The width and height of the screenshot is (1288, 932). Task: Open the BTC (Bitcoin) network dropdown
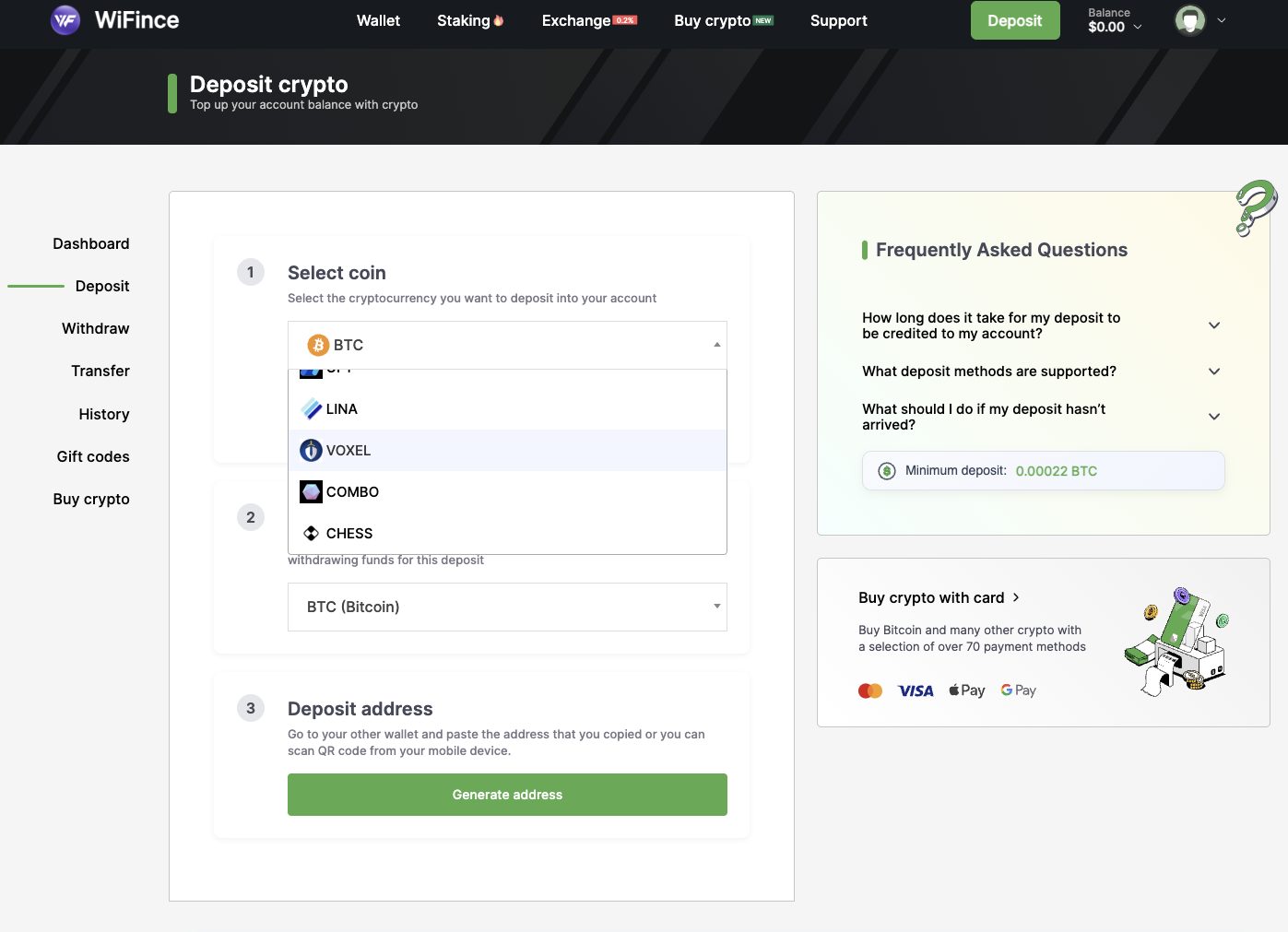point(507,607)
